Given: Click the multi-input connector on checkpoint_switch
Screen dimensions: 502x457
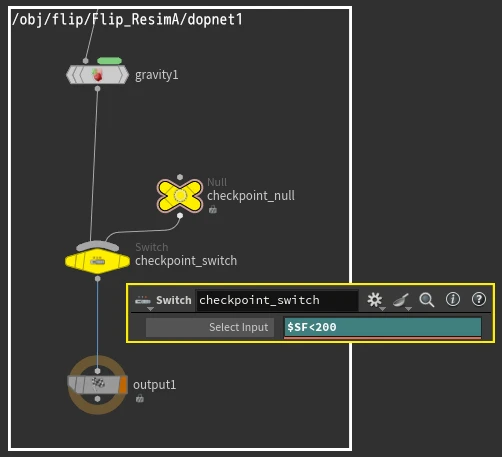Looking at the screenshot, I should tap(97, 246).
